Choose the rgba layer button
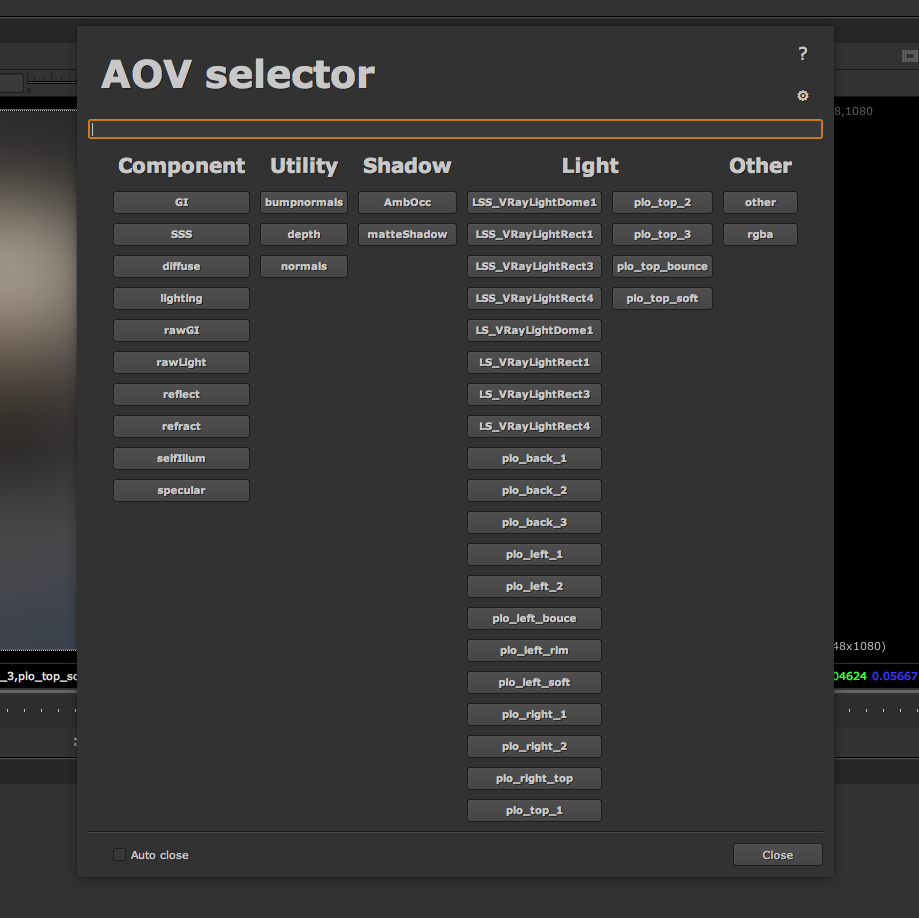This screenshot has height=918, width=919. click(760, 235)
